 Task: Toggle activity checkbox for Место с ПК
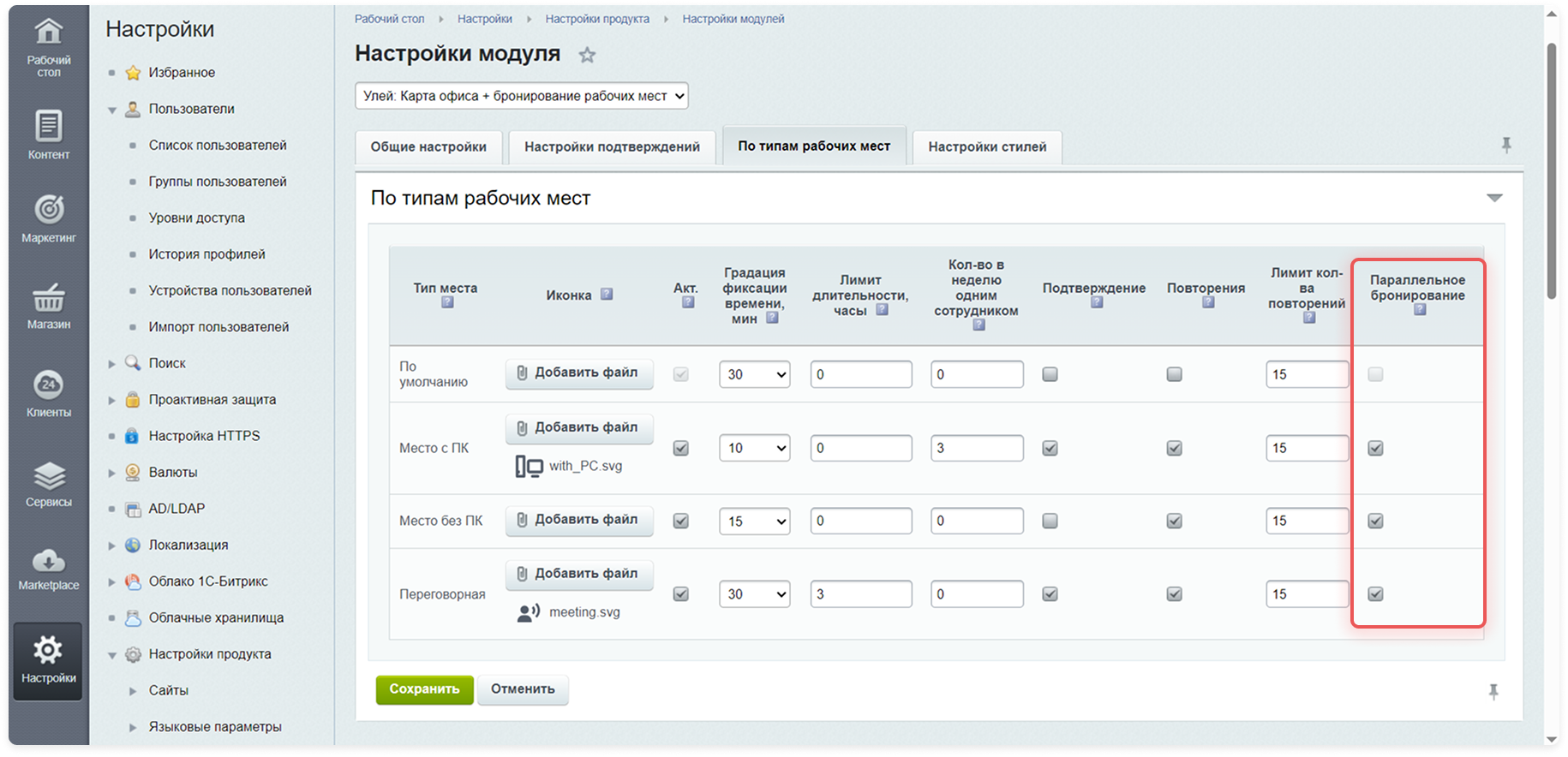(x=681, y=448)
